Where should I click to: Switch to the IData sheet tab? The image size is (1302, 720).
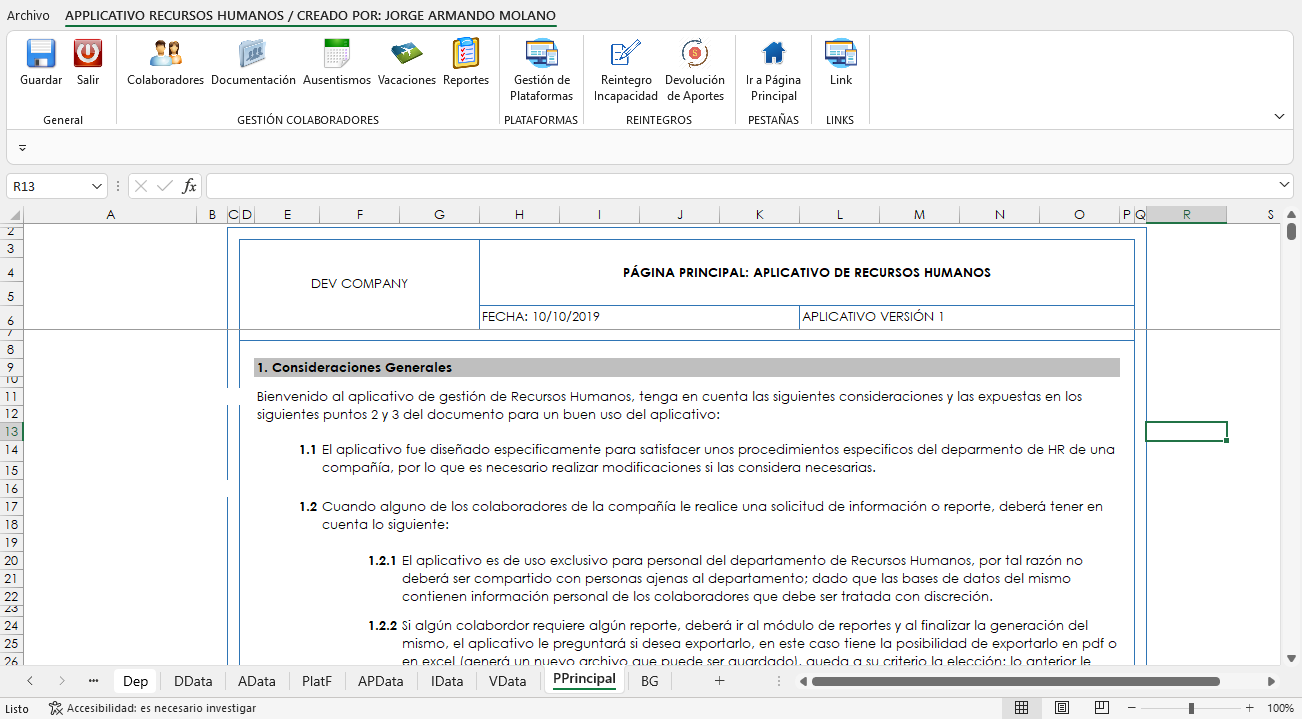(447, 681)
